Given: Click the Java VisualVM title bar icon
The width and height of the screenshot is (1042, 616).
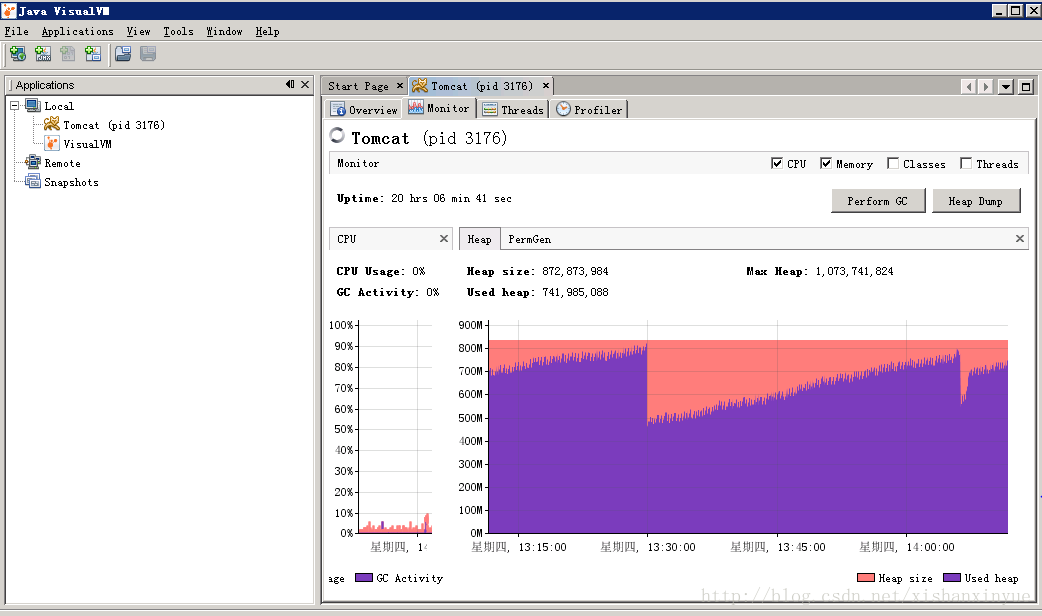Looking at the screenshot, I should [x=9, y=11].
